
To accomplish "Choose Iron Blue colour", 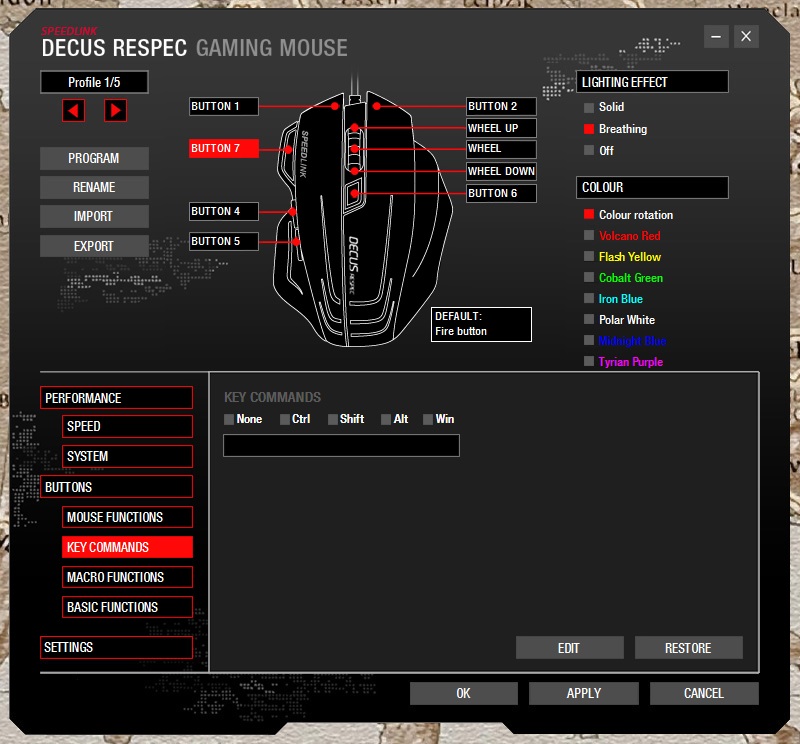I will tap(589, 298).
